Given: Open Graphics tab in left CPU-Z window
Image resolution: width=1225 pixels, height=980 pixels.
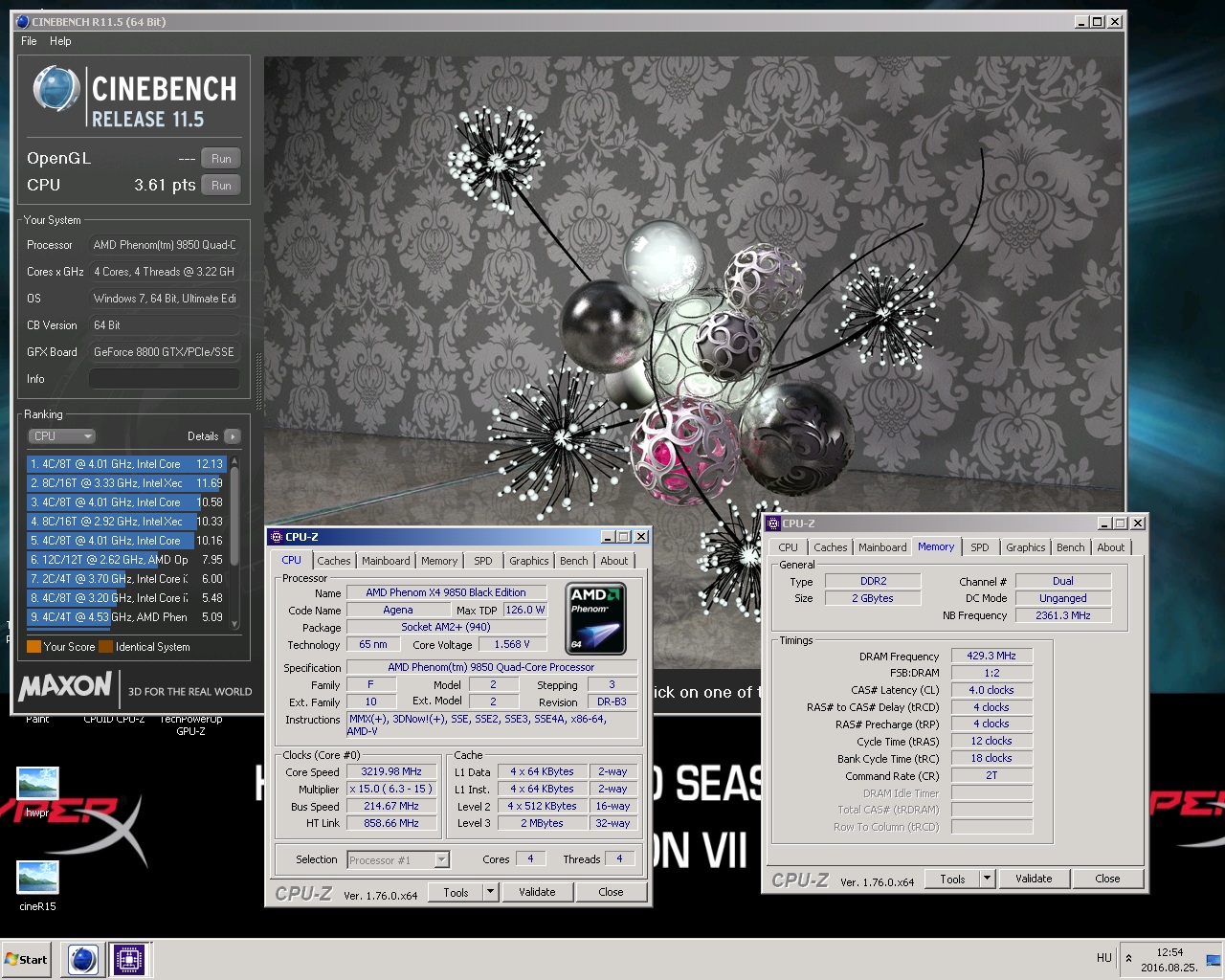Looking at the screenshot, I should coord(529,561).
